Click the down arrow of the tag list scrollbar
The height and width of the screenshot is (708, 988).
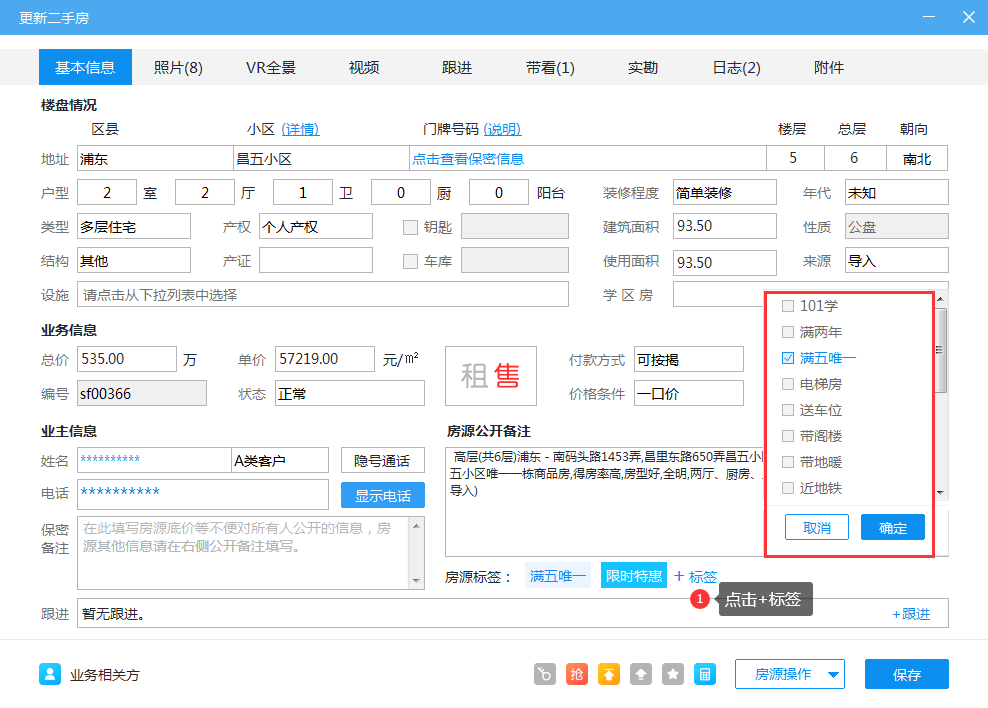[940, 493]
